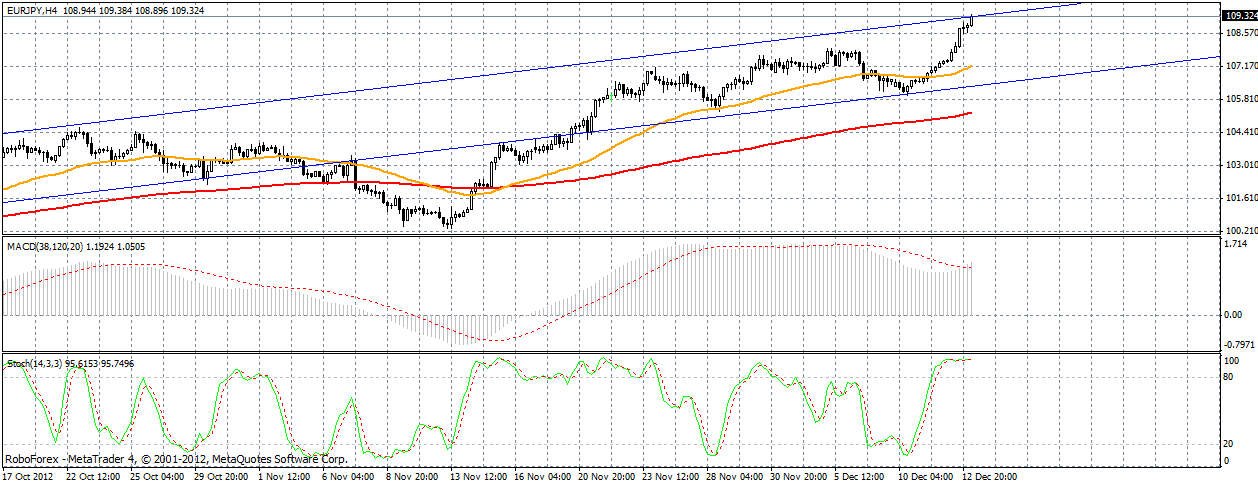The width and height of the screenshot is (1258, 484).
Task: Click the 20 level on the Stochastic scale
Action: point(1230,444)
